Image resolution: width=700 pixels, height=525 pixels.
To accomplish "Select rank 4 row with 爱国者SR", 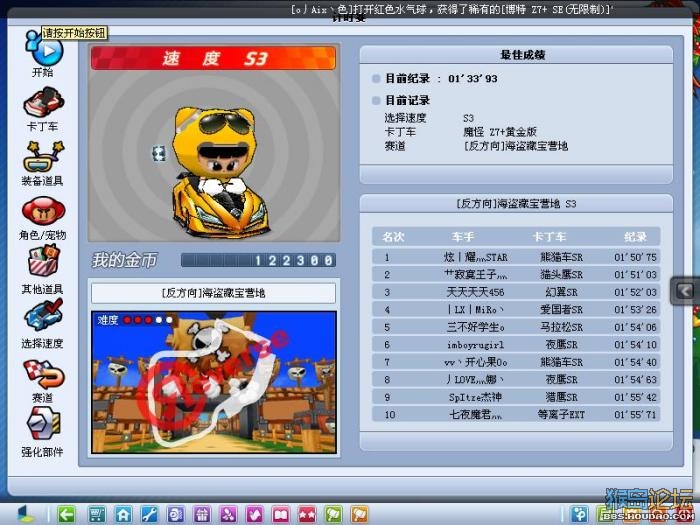I will [516, 309].
